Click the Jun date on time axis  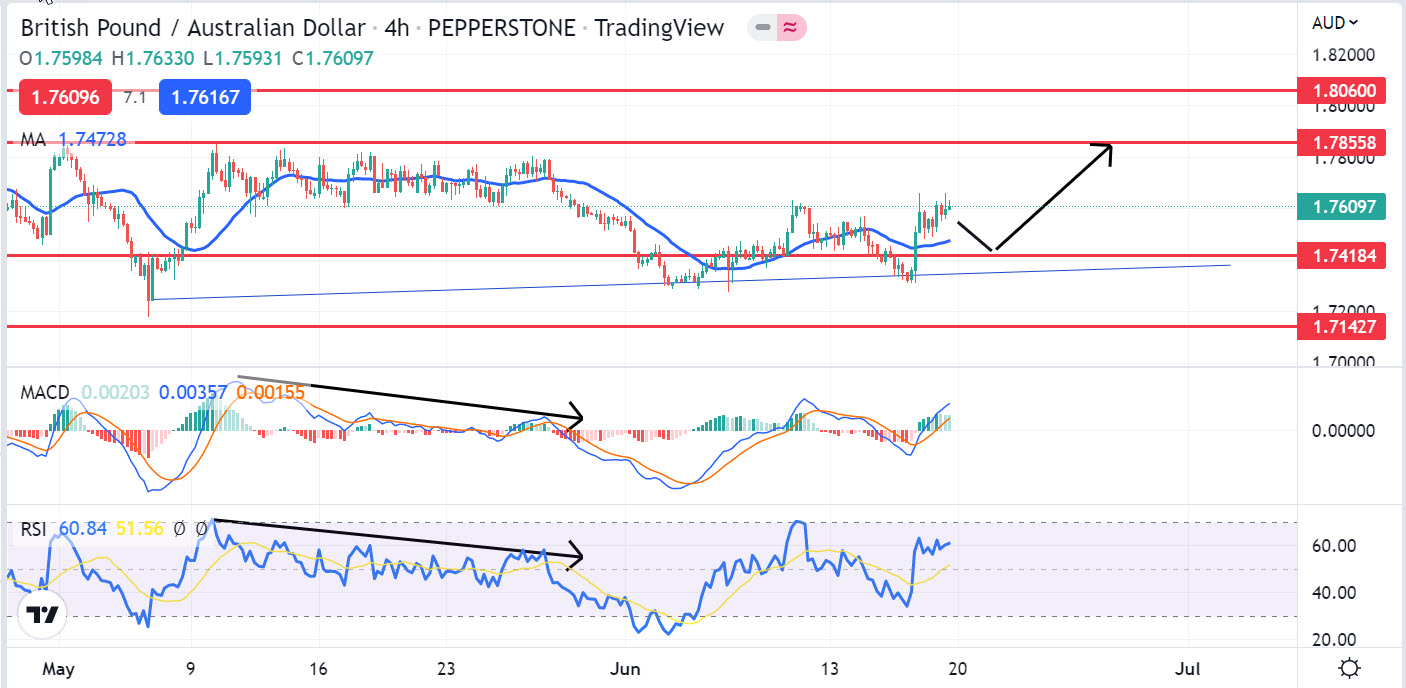coord(625,668)
